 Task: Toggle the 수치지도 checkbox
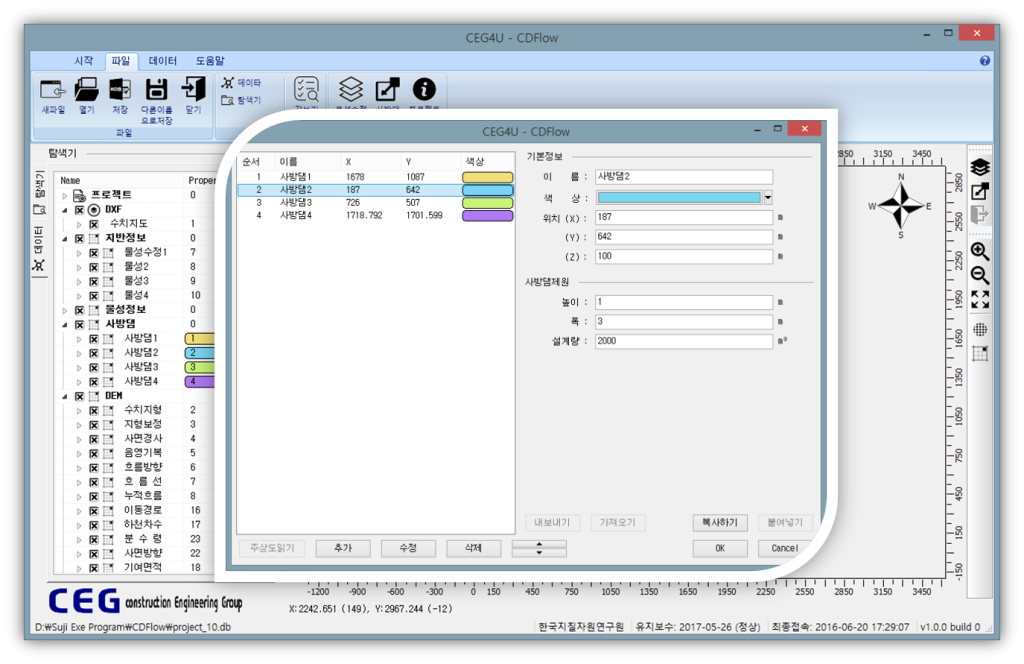click(93, 224)
